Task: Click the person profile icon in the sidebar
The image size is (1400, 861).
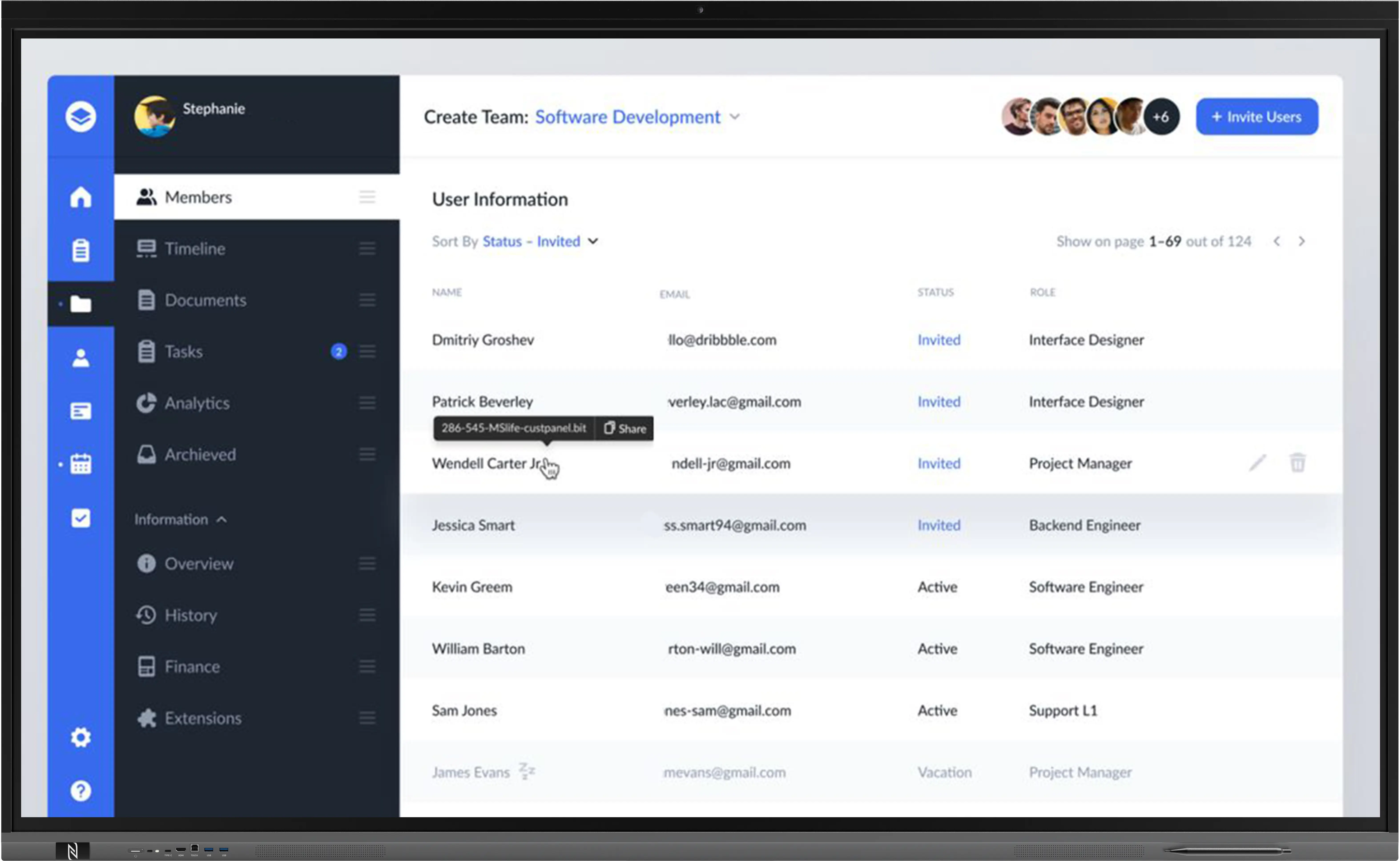Action: [x=80, y=358]
